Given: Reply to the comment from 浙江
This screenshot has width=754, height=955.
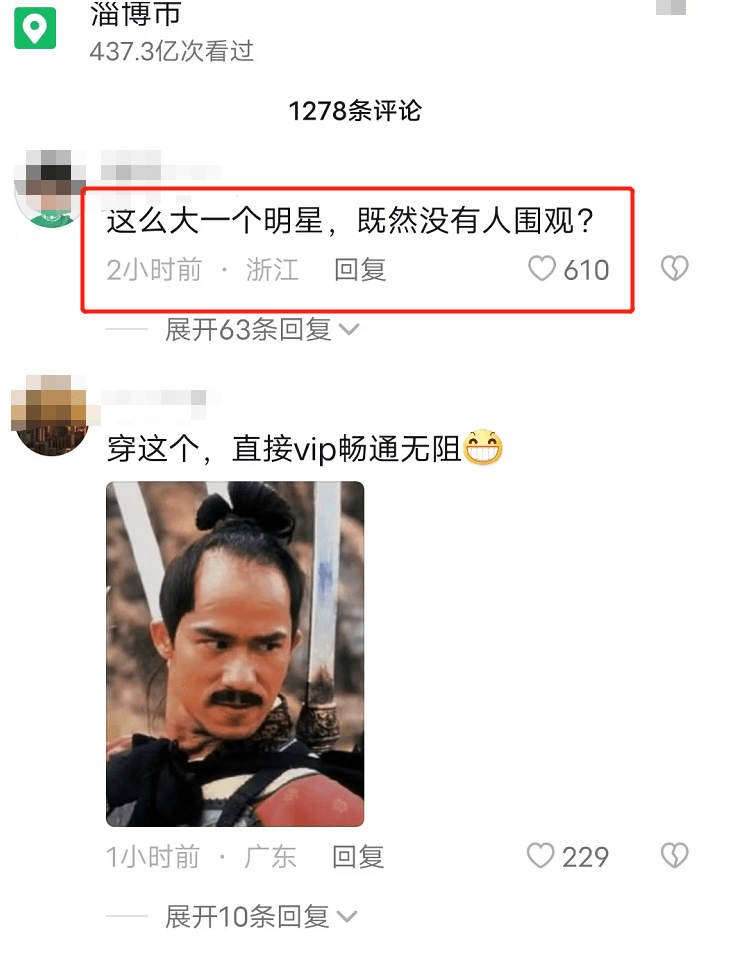Looking at the screenshot, I should pyautogui.click(x=360, y=270).
